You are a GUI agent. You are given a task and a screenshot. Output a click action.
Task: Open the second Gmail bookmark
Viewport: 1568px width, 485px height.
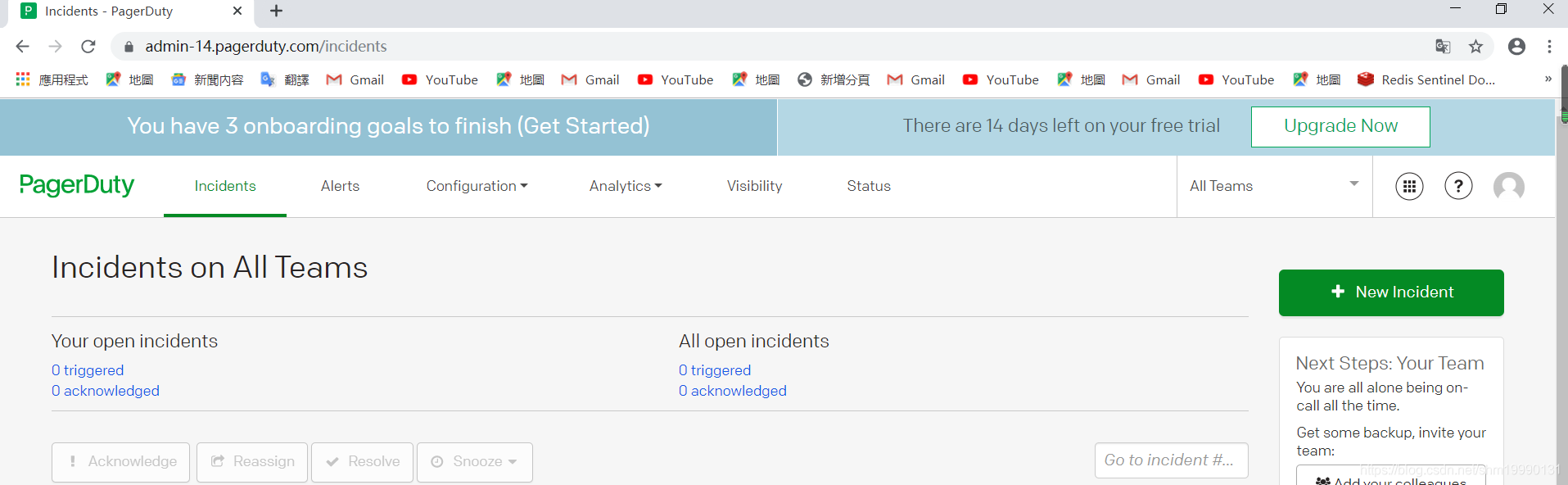pos(590,79)
